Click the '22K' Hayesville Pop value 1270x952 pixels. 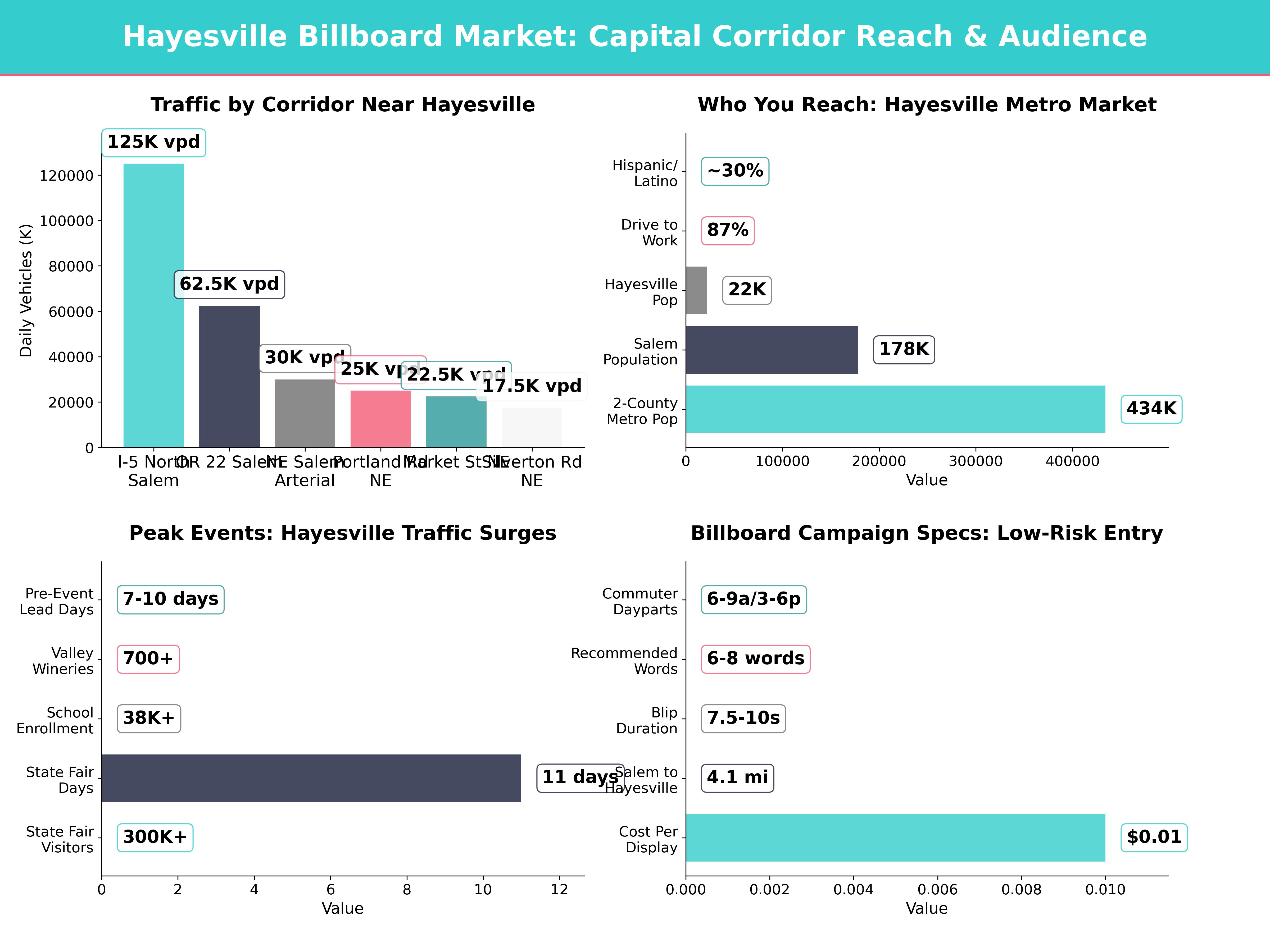tap(747, 290)
